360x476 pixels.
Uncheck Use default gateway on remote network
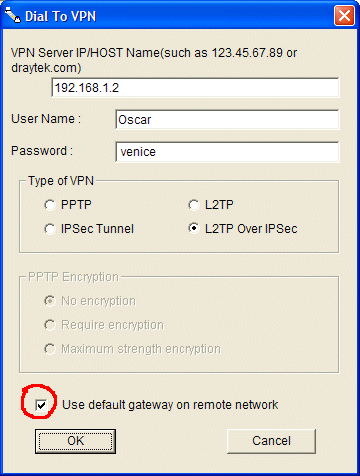coord(41,405)
